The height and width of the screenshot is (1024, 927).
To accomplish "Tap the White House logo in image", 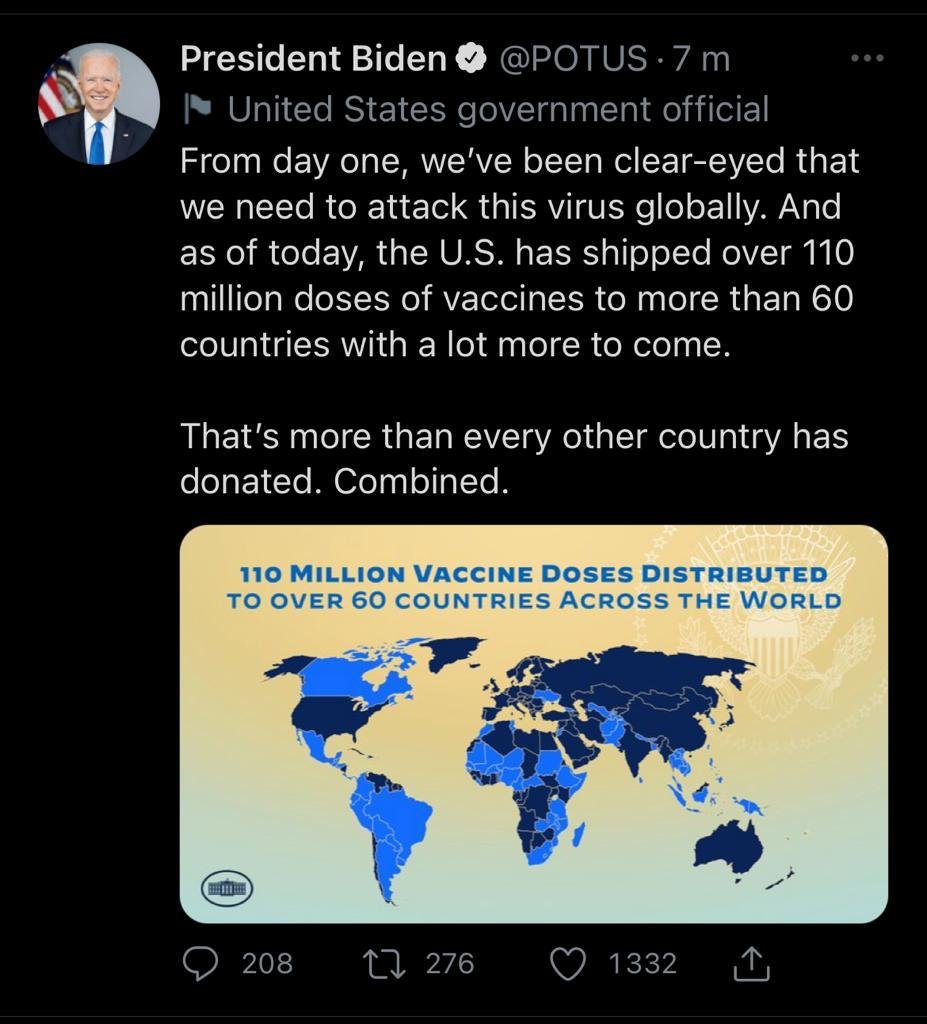I will click(x=227, y=889).
